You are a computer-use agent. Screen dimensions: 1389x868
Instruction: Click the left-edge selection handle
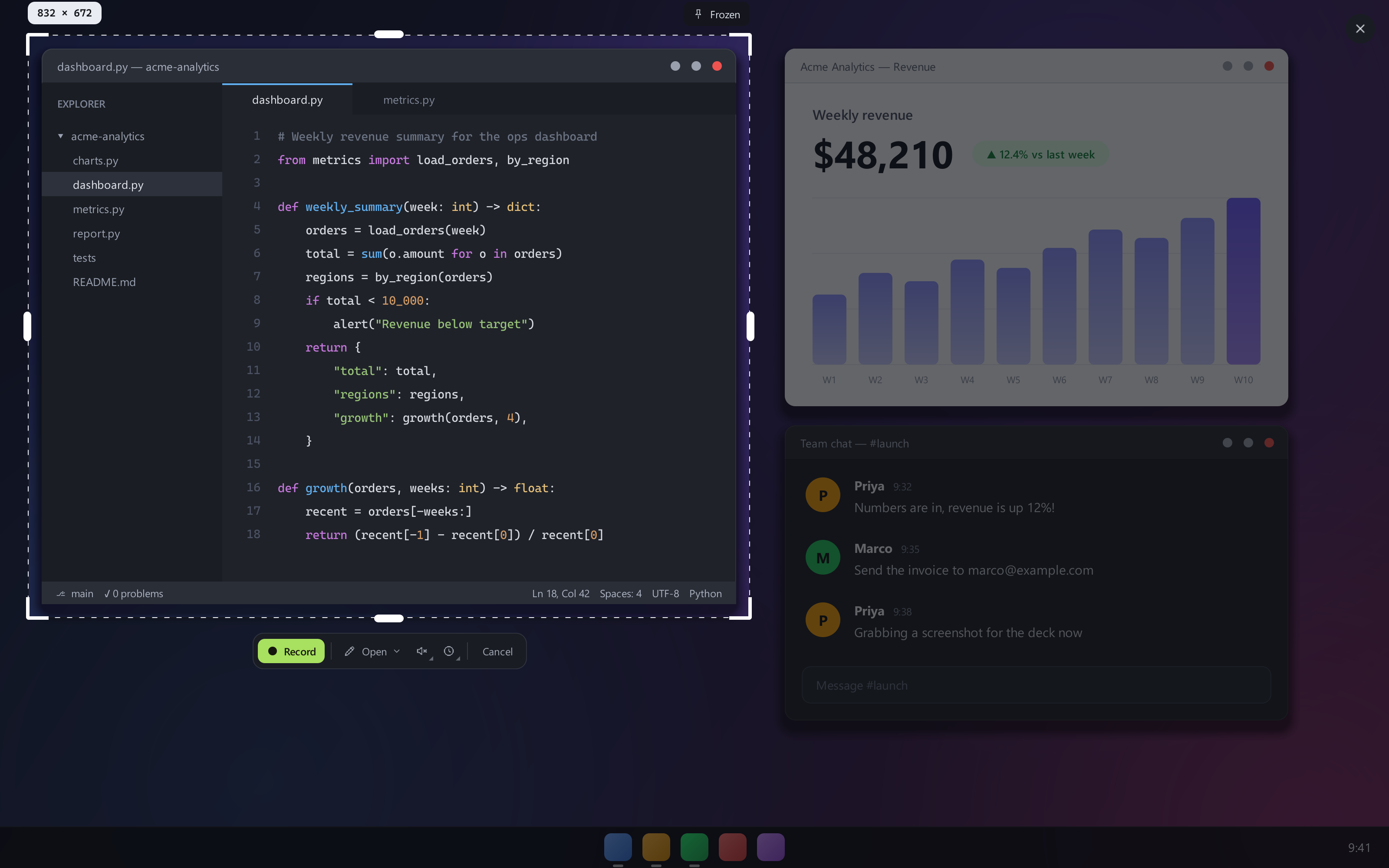point(27,326)
